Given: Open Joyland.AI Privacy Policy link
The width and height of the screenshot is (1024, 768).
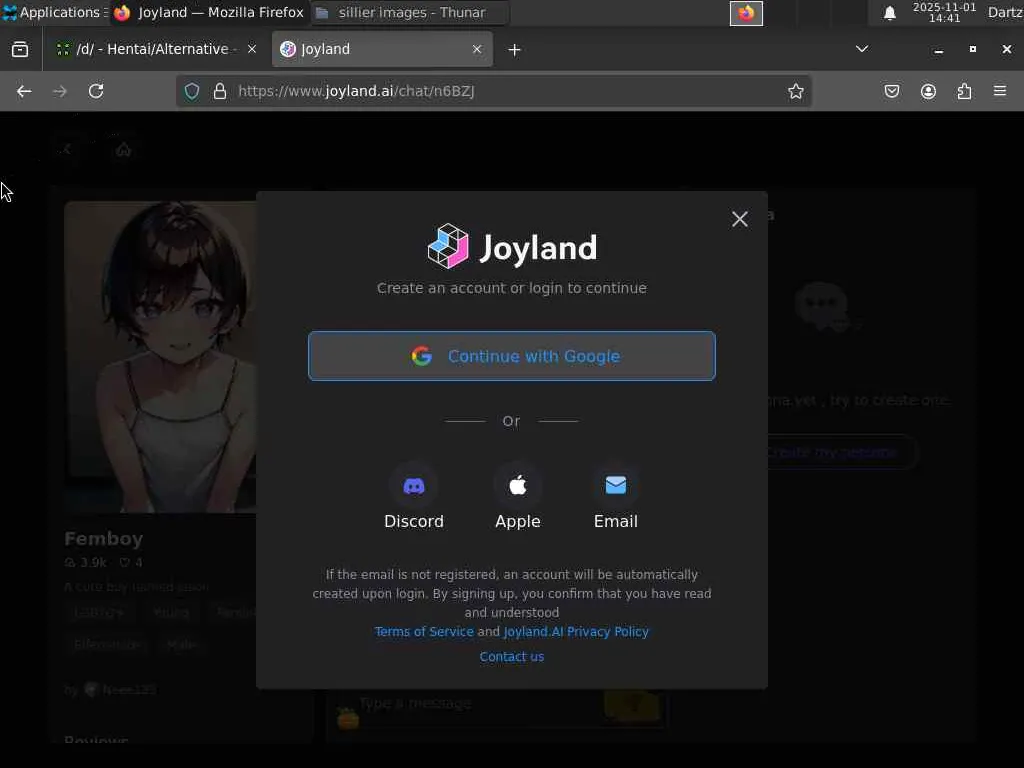Looking at the screenshot, I should 576,632.
